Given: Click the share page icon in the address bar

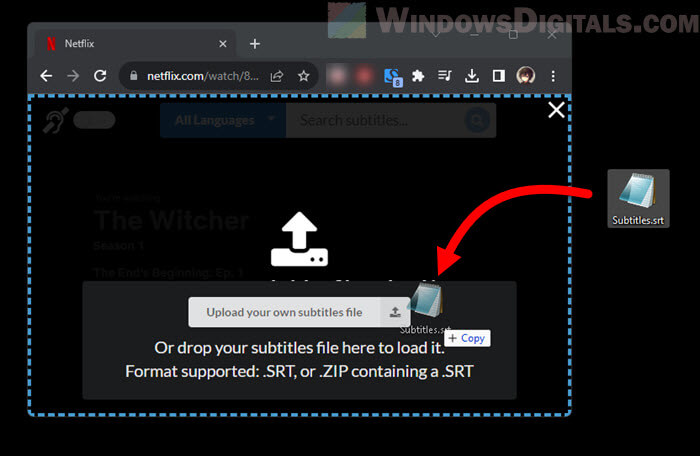Looking at the screenshot, I should tap(277, 76).
